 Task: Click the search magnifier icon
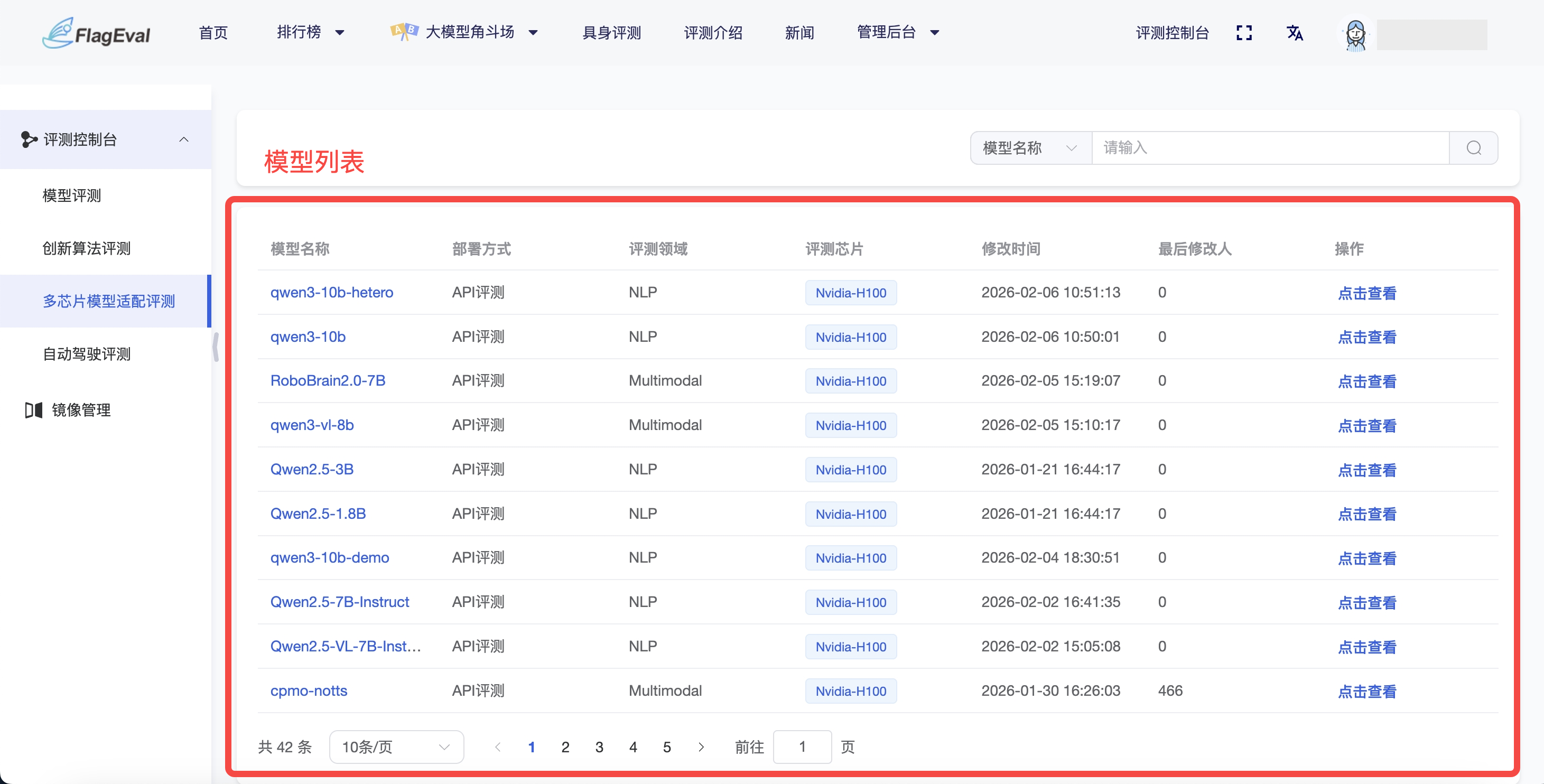pos(1474,147)
